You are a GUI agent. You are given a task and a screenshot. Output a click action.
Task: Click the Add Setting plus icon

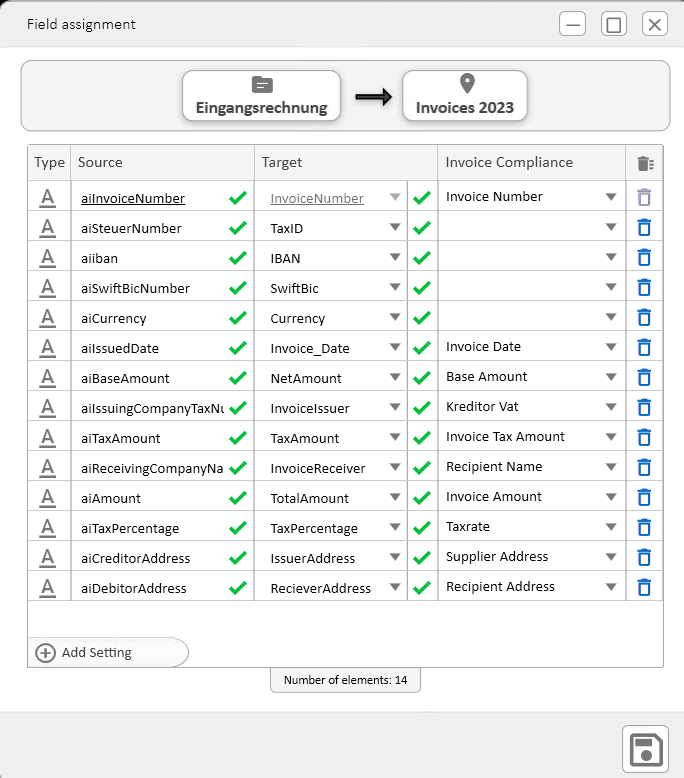point(45,653)
